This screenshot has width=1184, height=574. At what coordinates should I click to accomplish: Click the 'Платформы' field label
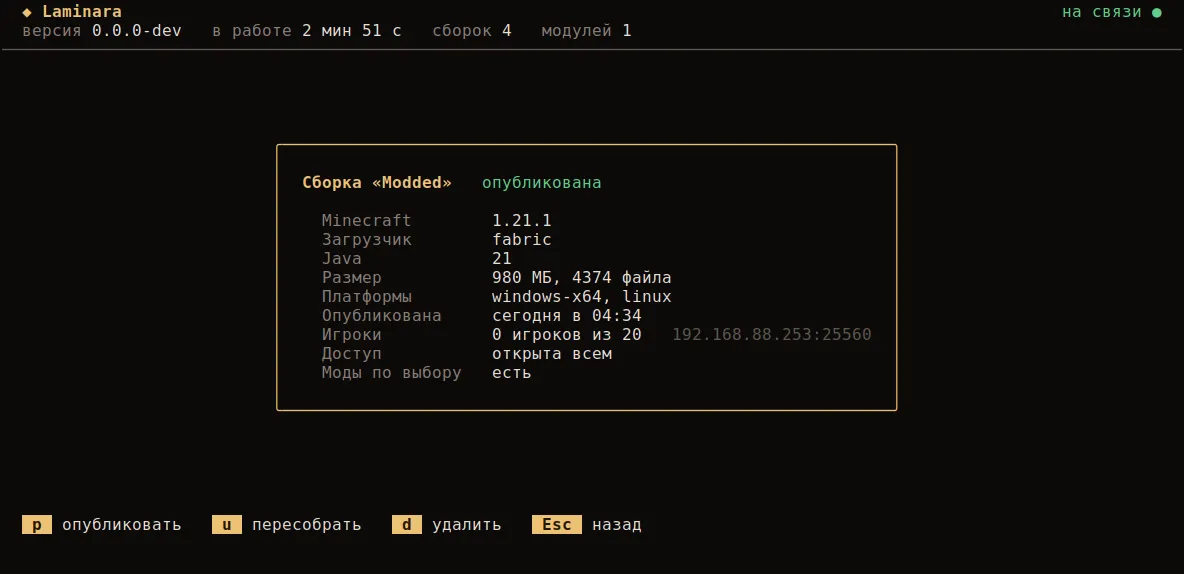click(x=366, y=297)
